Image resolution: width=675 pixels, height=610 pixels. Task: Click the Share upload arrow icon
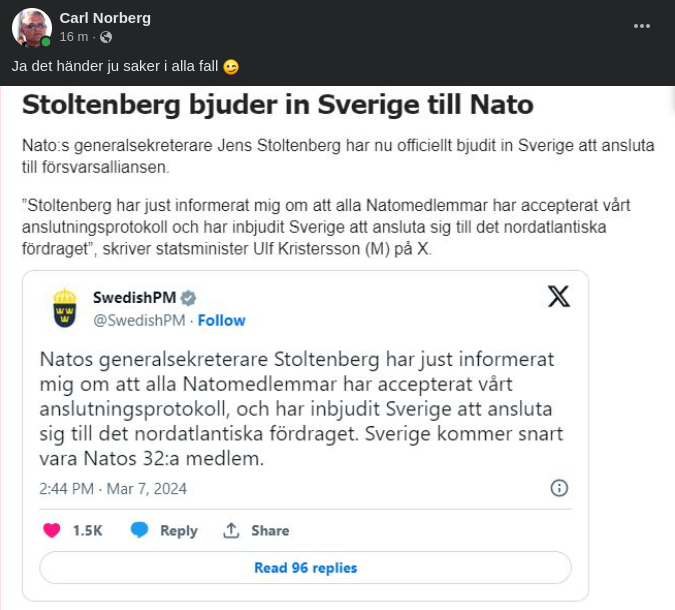[231, 530]
